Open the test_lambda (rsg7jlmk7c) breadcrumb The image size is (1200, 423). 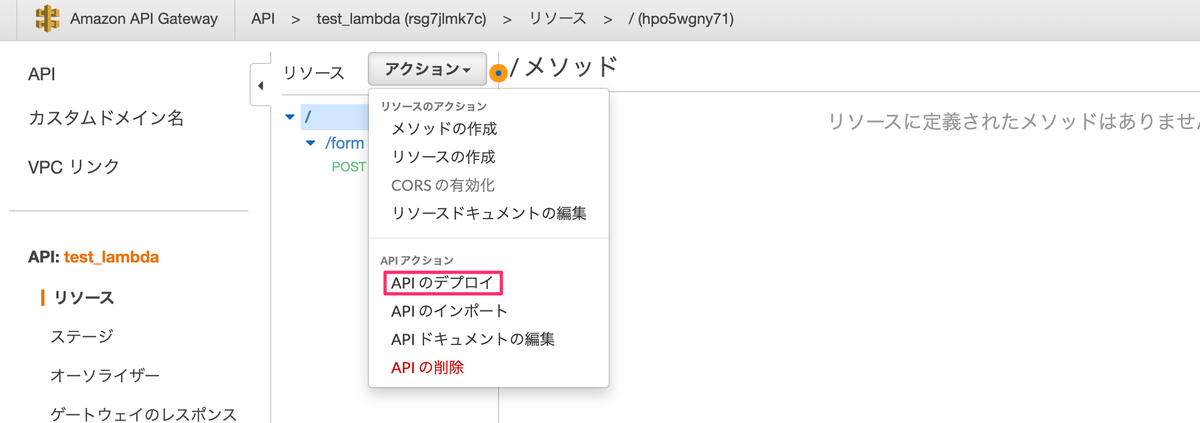point(400,19)
